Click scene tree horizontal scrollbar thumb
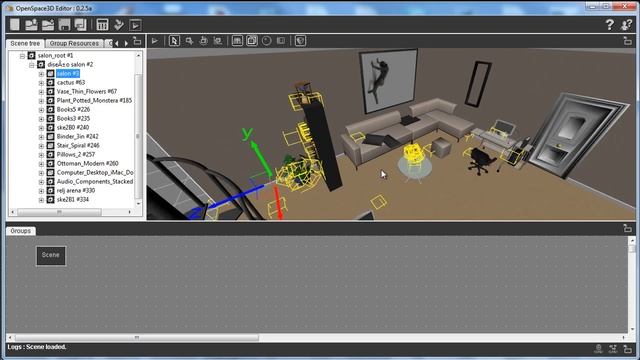 [x=59, y=212]
